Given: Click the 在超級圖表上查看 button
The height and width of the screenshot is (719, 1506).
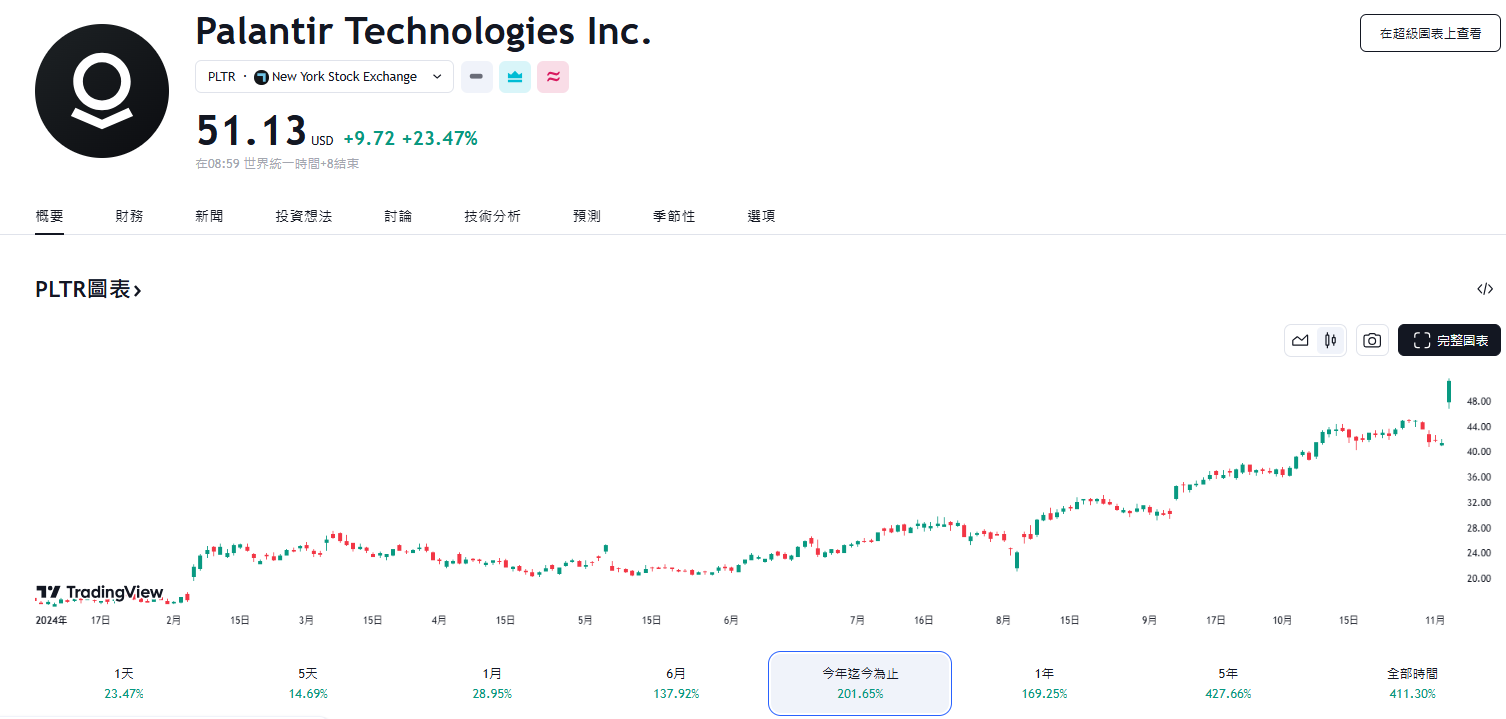Looking at the screenshot, I should point(1429,32).
